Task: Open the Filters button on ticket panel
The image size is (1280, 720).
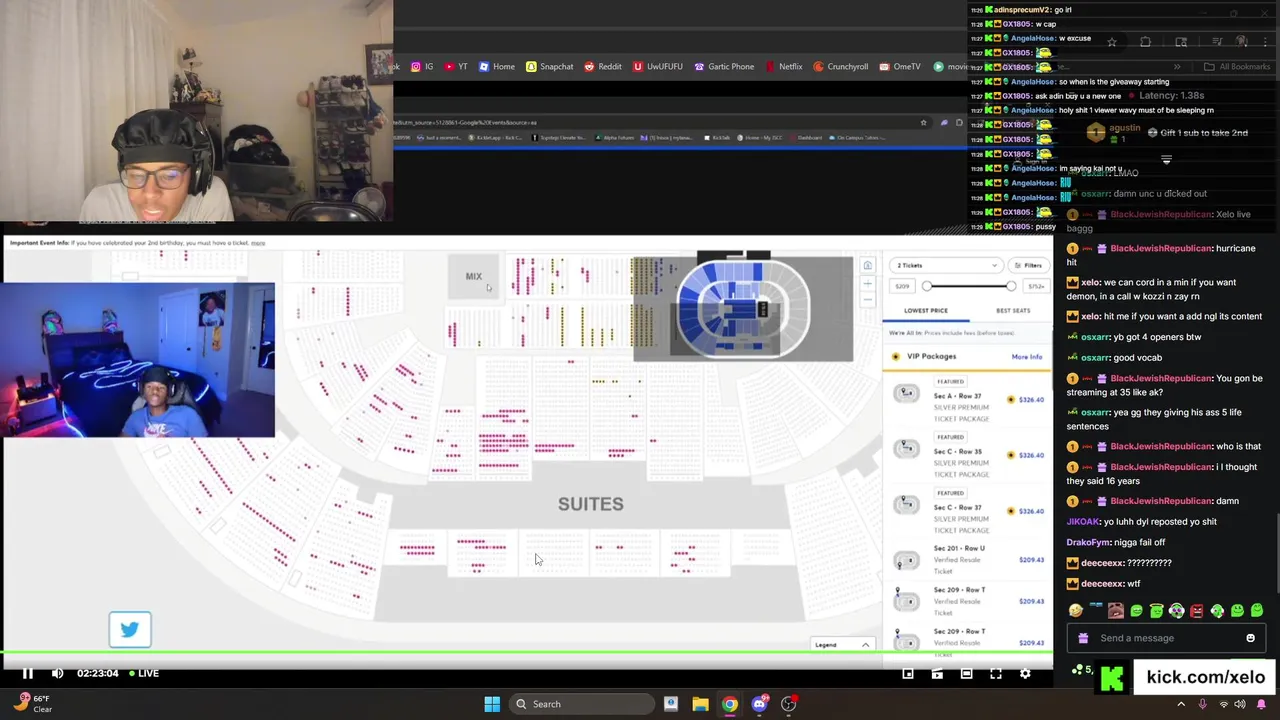Action: [1028, 265]
